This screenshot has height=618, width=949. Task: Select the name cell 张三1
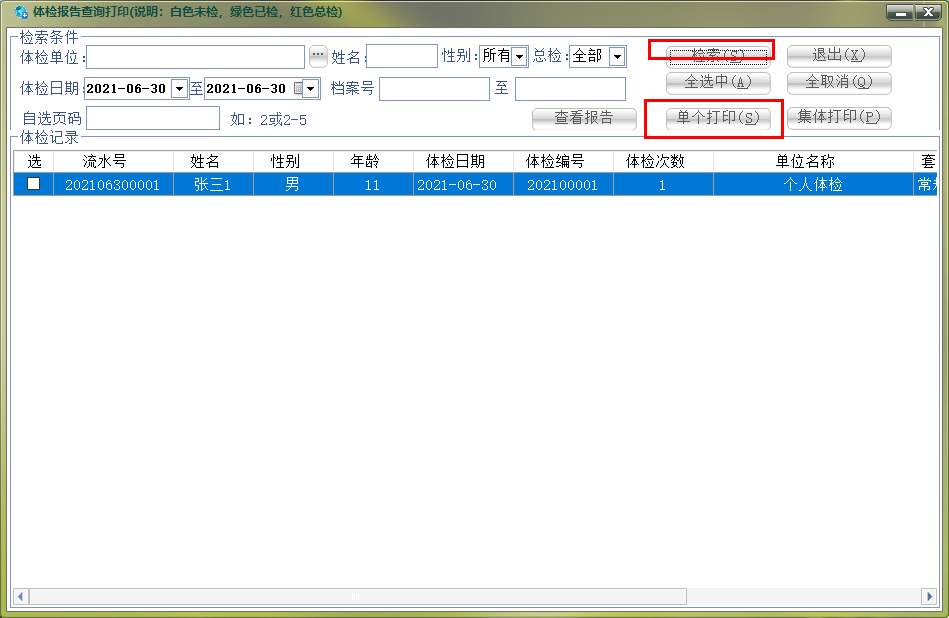(x=213, y=185)
